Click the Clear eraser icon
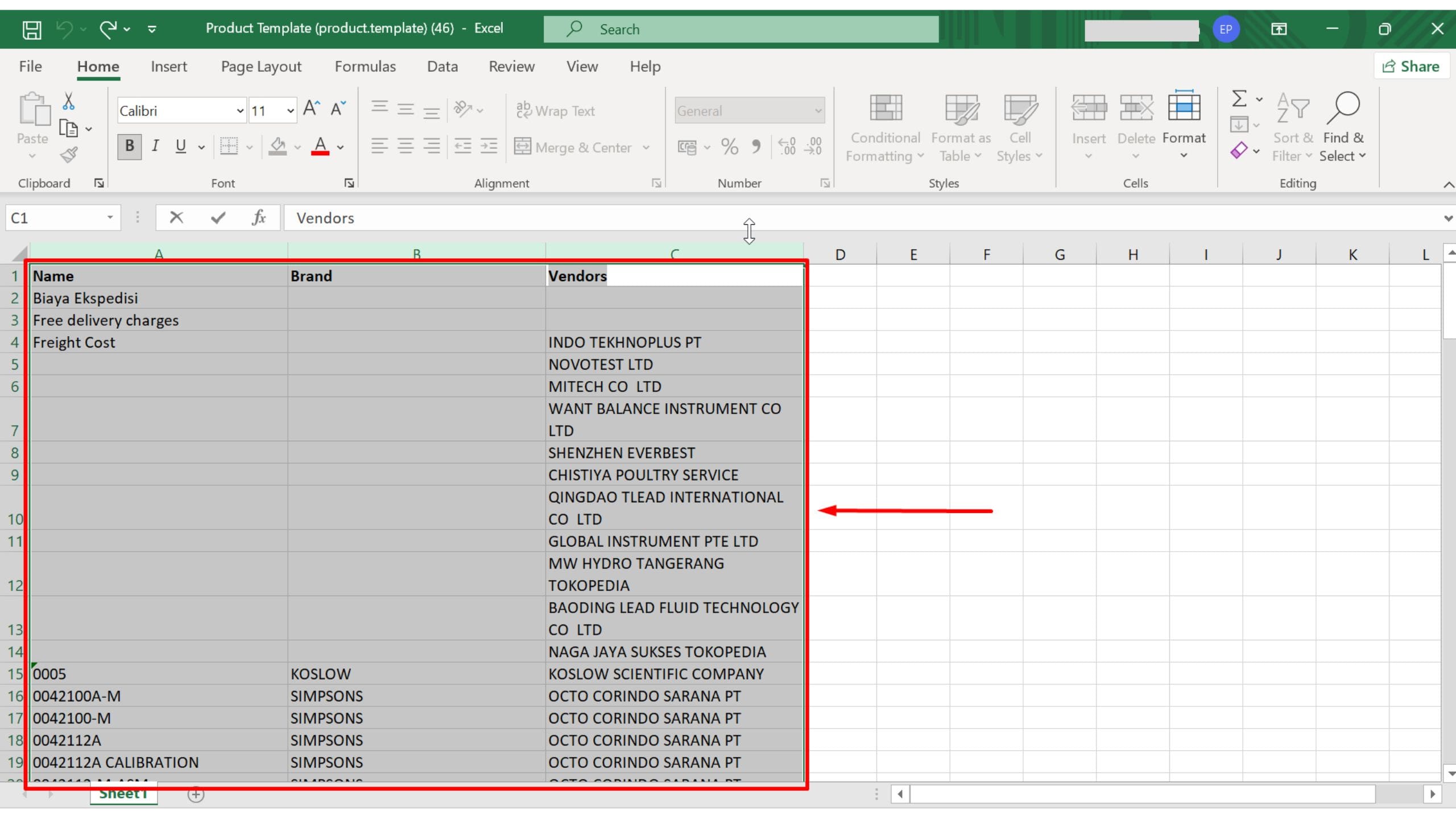The width and height of the screenshot is (1456, 819). click(x=1239, y=151)
